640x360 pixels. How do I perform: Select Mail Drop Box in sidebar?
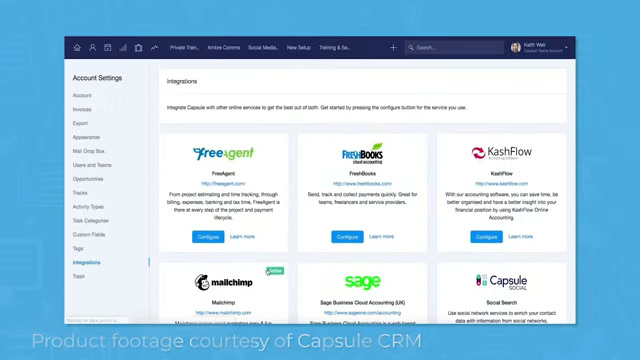[89, 151]
